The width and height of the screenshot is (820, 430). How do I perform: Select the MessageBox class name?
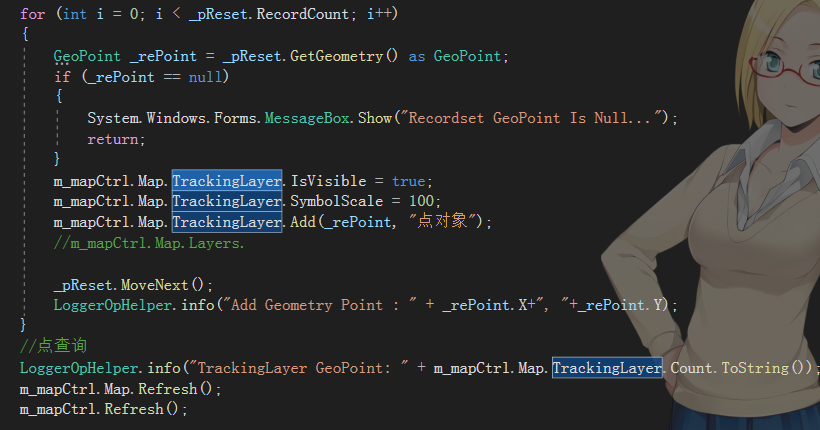click(x=307, y=118)
